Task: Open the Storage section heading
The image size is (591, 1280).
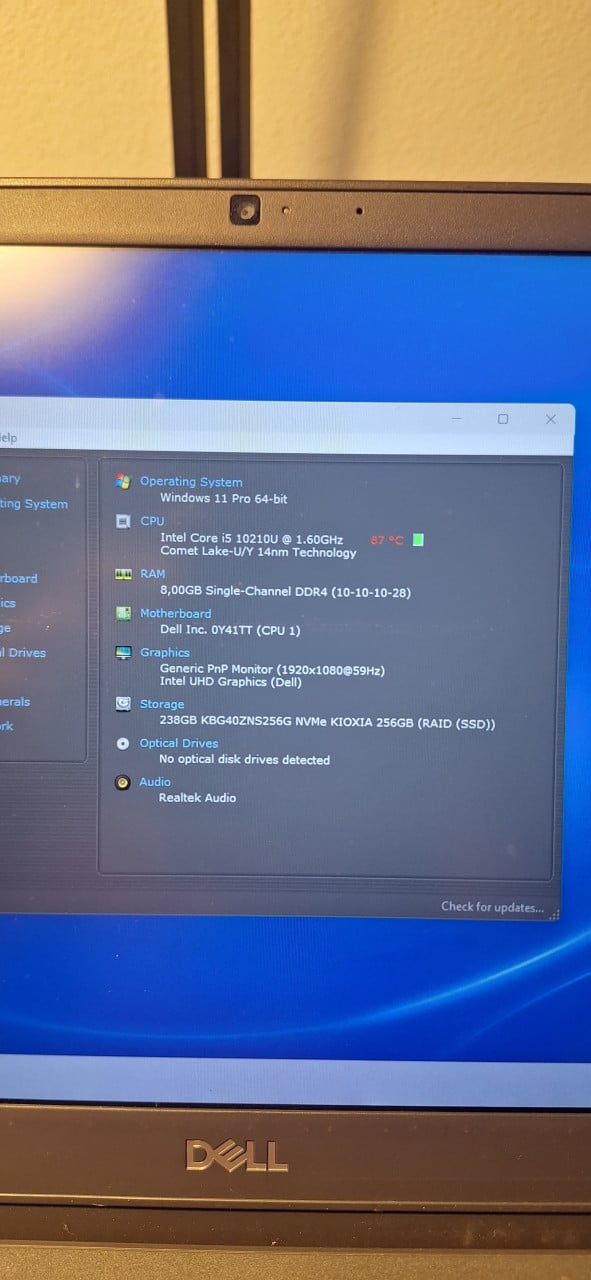Action: click(162, 704)
